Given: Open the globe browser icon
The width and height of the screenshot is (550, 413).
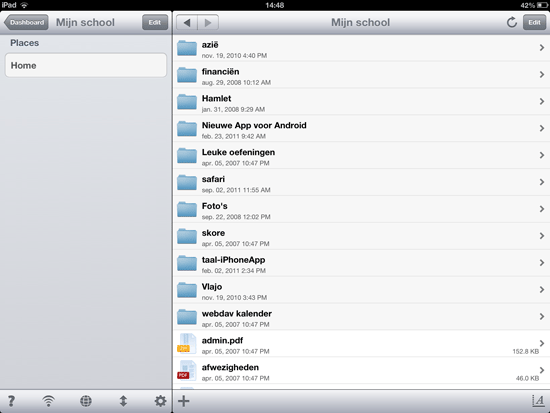Looking at the screenshot, I should pyautogui.click(x=86, y=401).
